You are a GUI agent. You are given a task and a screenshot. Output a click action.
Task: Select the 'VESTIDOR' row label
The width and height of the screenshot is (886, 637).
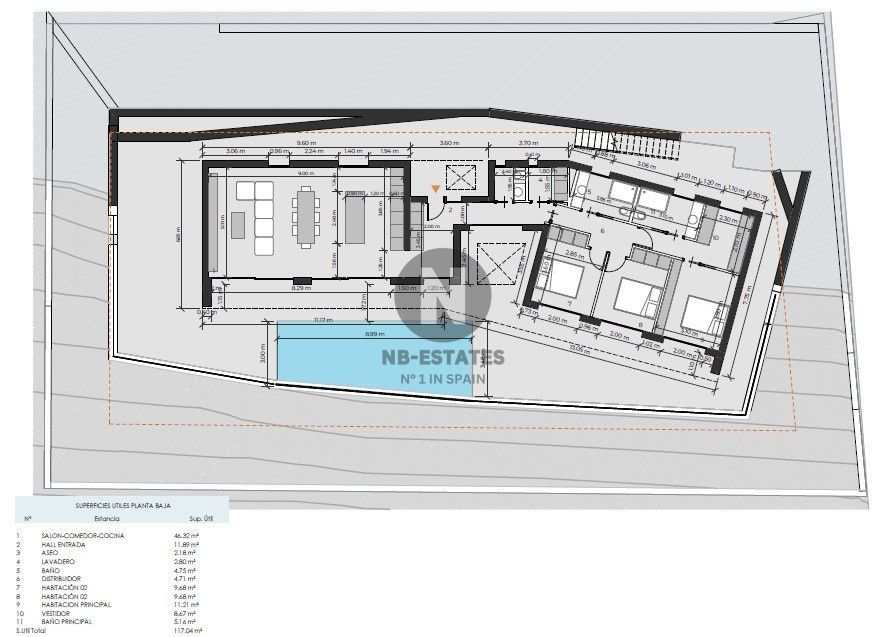[x=55, y=613]
